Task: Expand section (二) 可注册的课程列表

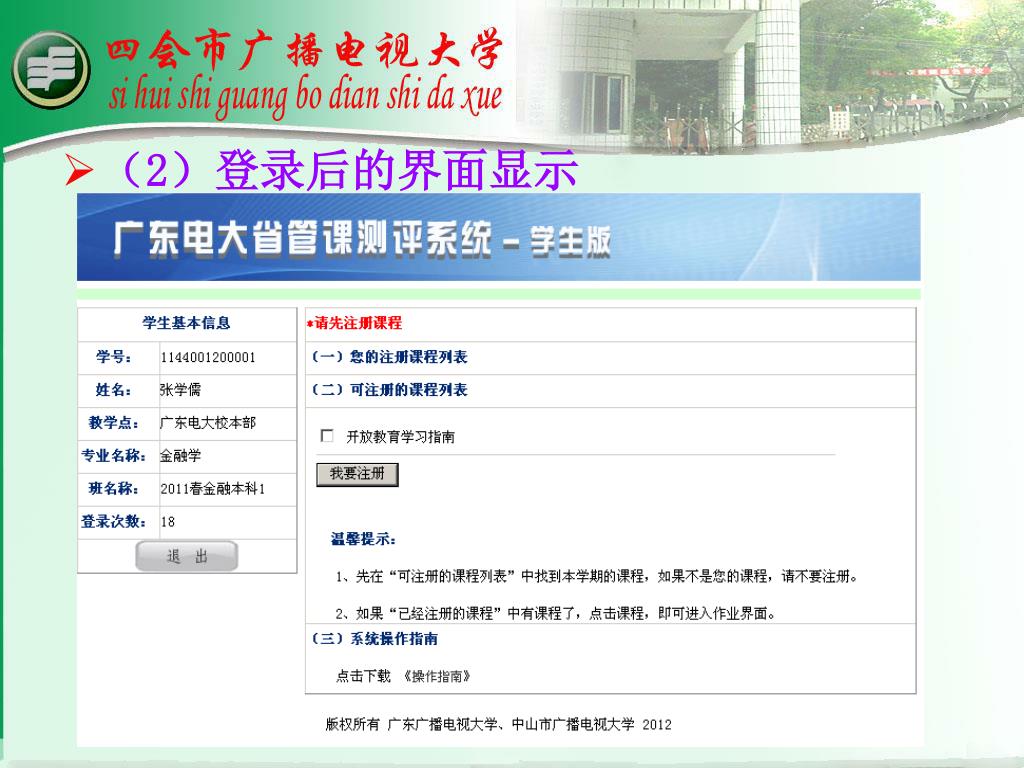Action: 389,390
